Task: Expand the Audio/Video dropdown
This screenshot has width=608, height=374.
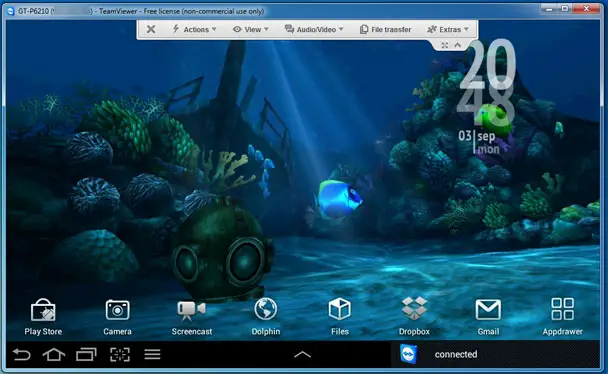Action: [314, 29]
